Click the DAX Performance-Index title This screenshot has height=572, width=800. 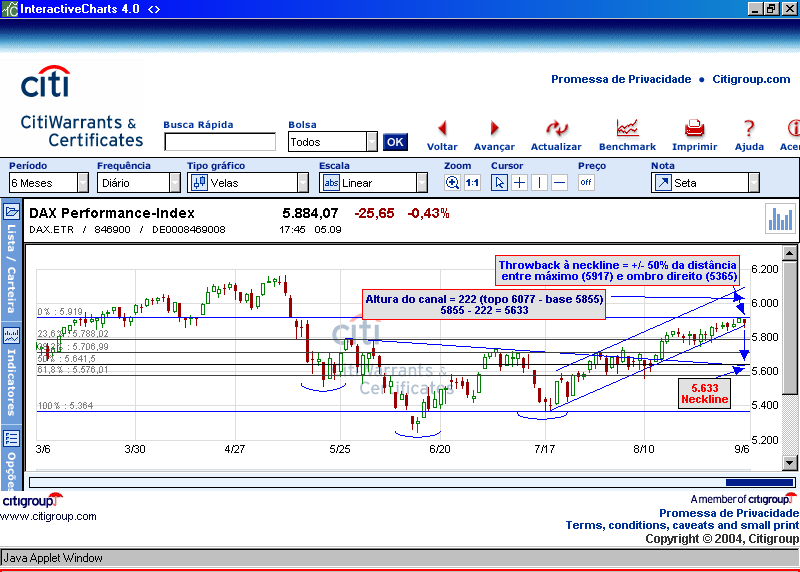112,213
